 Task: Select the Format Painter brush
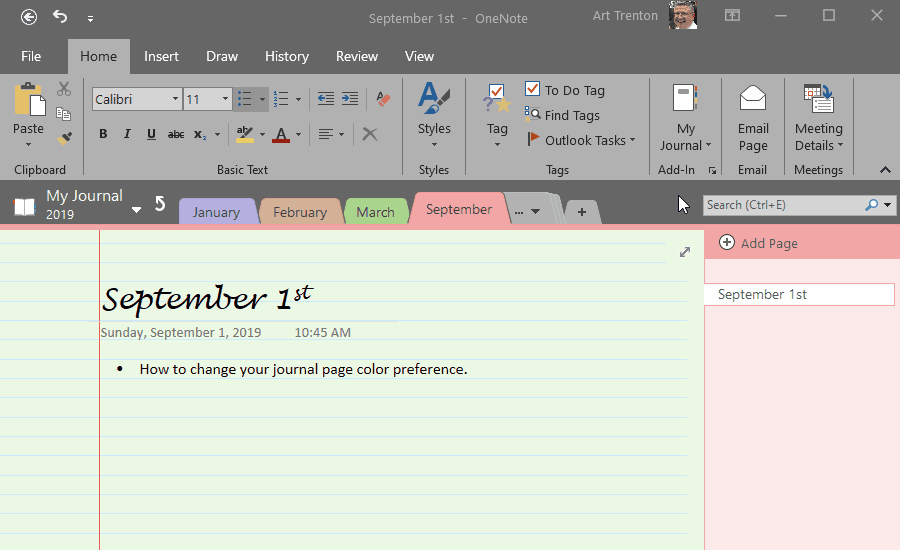click(x=64, y=138)
